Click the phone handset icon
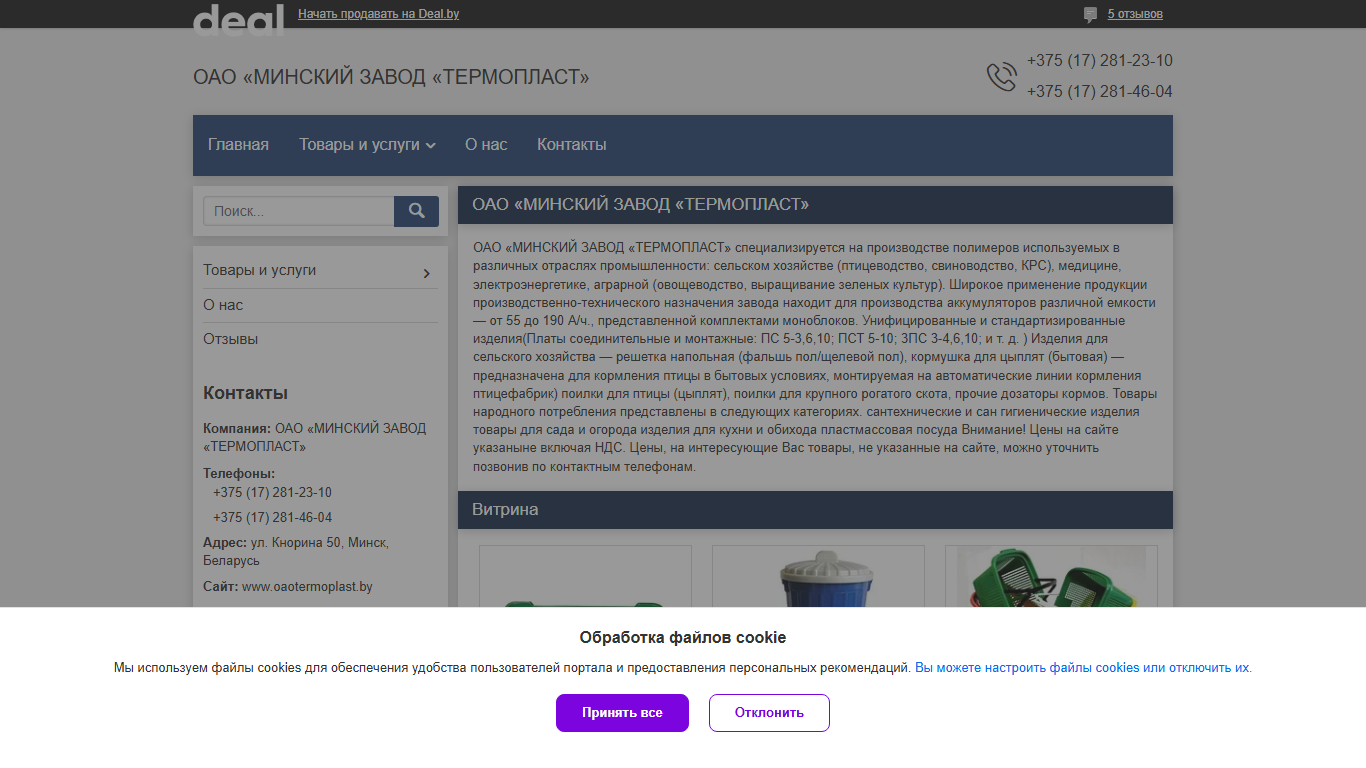The width and height of the screenshot is (1366, 768). pyautogui.click(x=1001, y=77)
